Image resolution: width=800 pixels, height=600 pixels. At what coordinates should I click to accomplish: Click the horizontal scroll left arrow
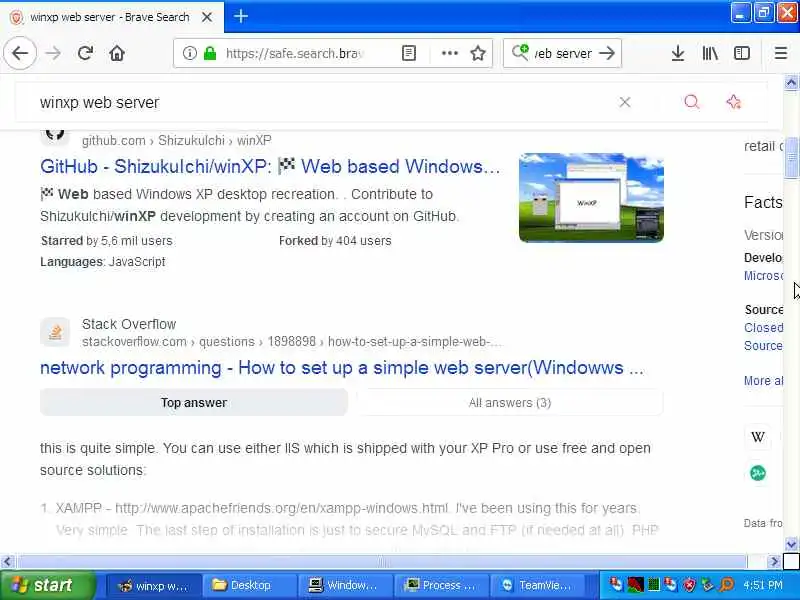[x=7, y=562]
